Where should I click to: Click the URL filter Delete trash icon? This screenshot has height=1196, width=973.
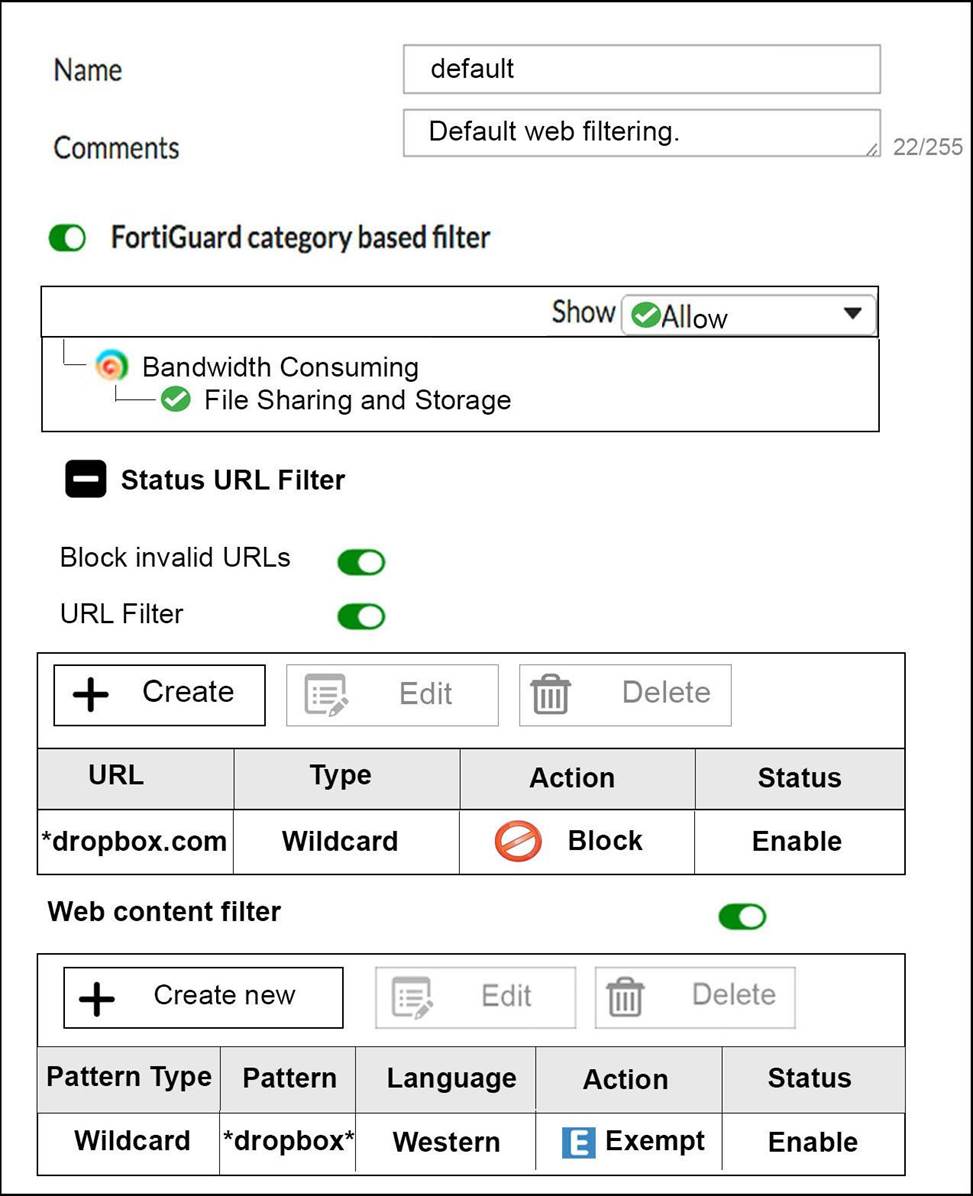pyautogui.click(x=550, y=694)
